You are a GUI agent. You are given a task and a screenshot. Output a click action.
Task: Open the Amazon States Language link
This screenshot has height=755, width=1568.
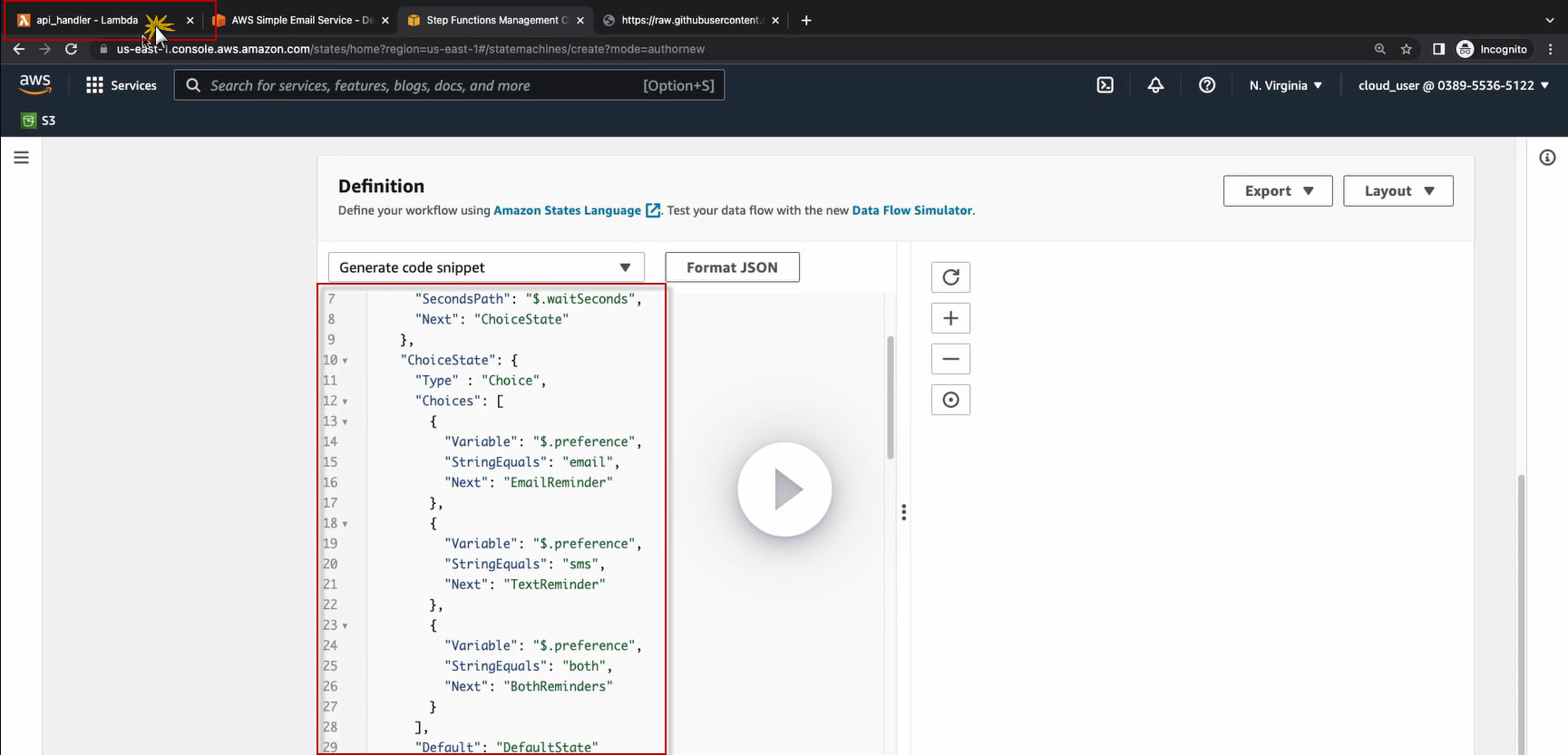point(567,210)
